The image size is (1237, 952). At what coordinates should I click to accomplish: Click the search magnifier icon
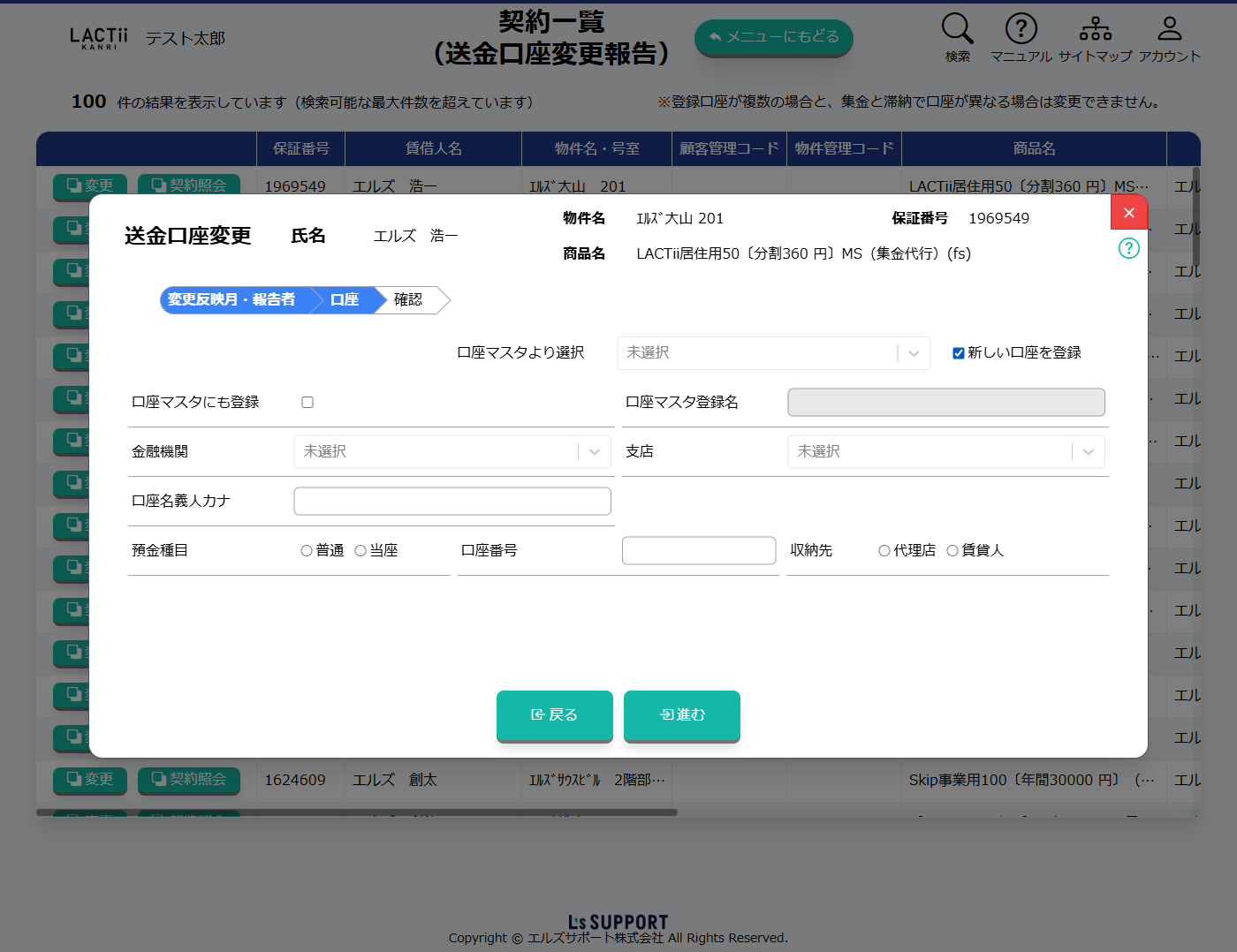tap(957, 29)
